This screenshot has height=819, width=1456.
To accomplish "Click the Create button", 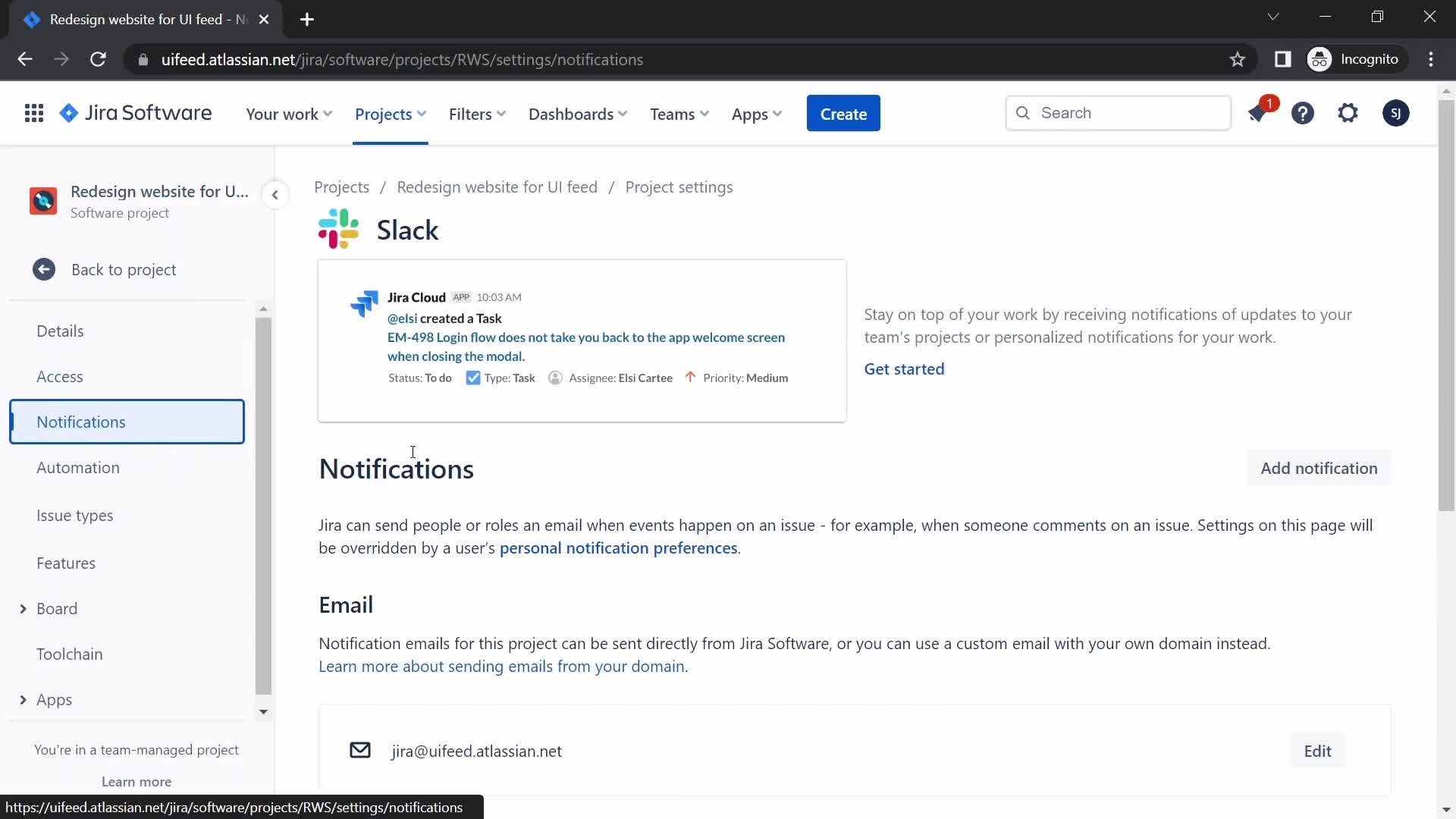I will tap(843, 114).
